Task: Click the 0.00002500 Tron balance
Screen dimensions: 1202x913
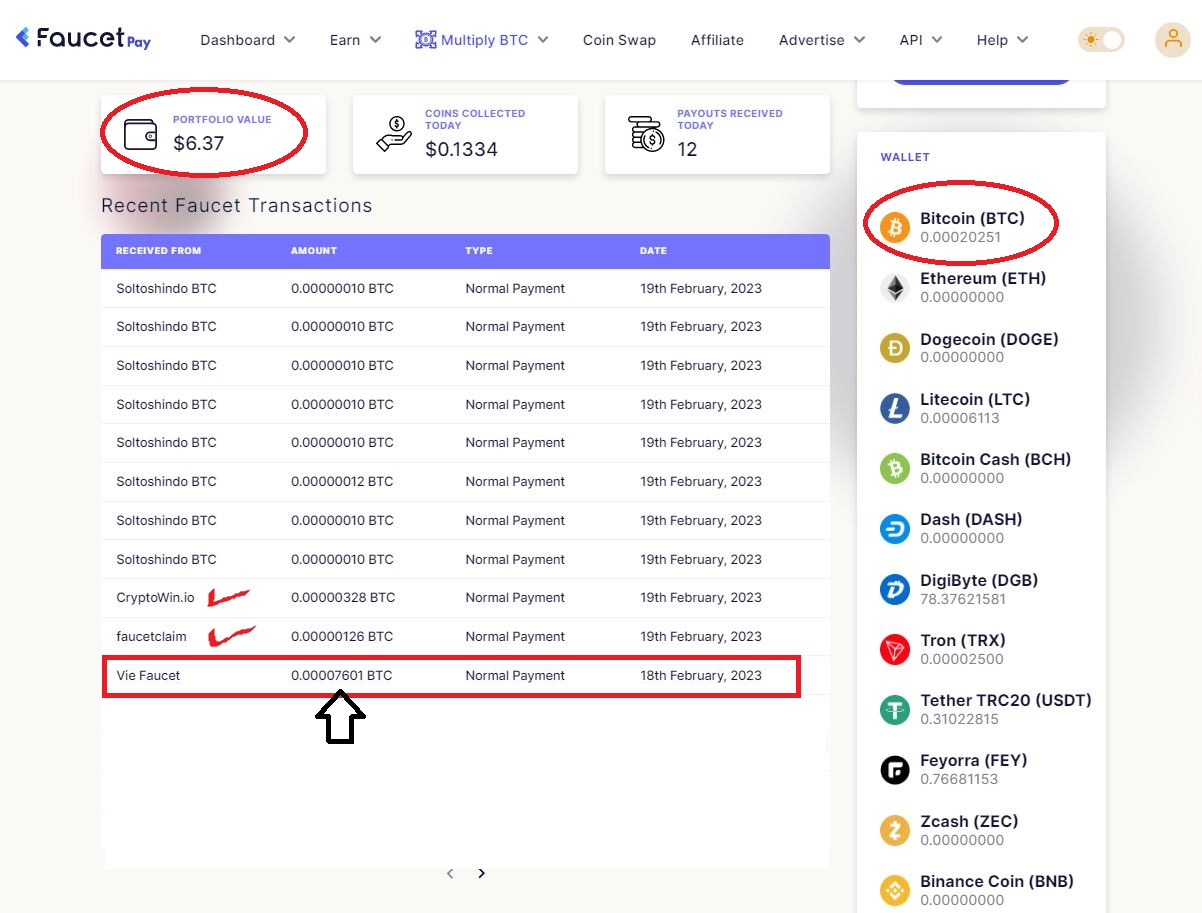Action: [x=962, y=659]
